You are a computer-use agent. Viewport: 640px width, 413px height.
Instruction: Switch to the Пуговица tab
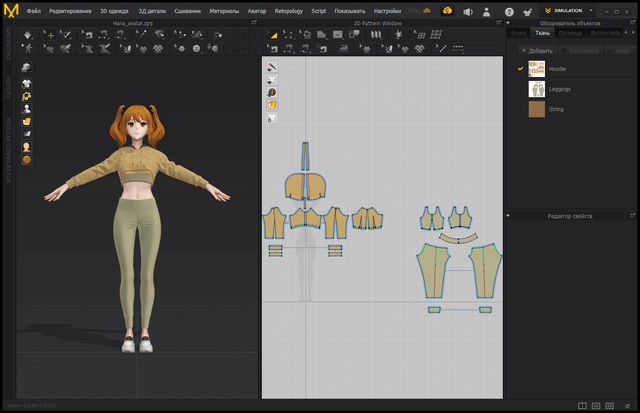pyautogui.click(x=570, y=33)
